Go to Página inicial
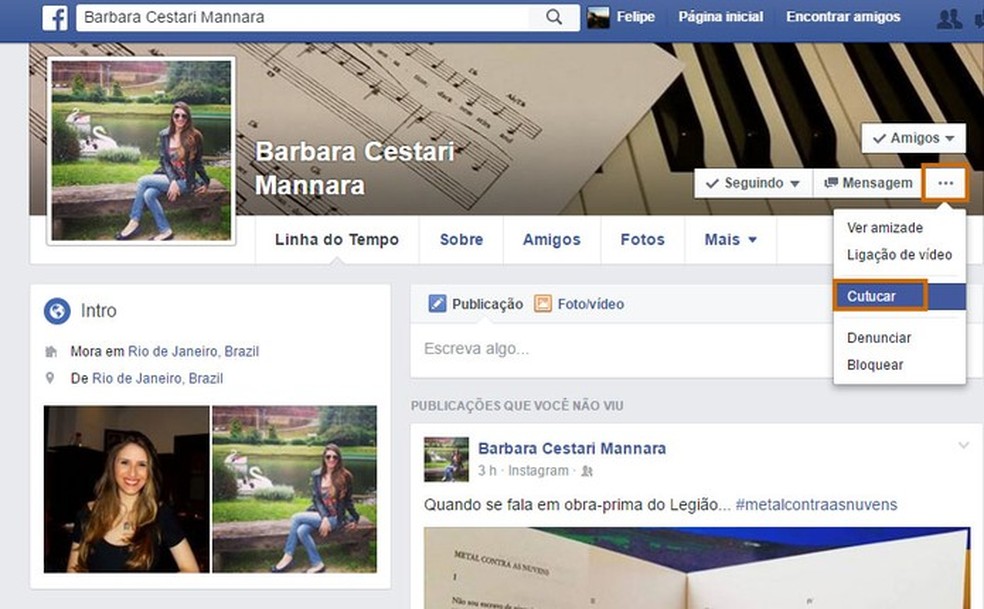Viewport: 984px width, 609px height. click(x=720, y=17)
